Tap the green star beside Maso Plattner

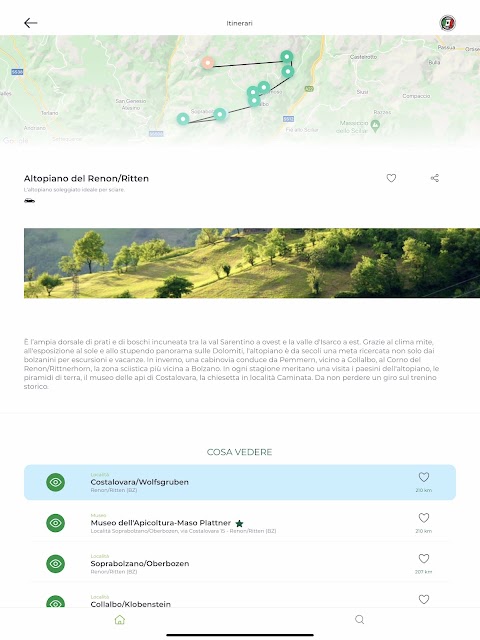tap(239, 523)
